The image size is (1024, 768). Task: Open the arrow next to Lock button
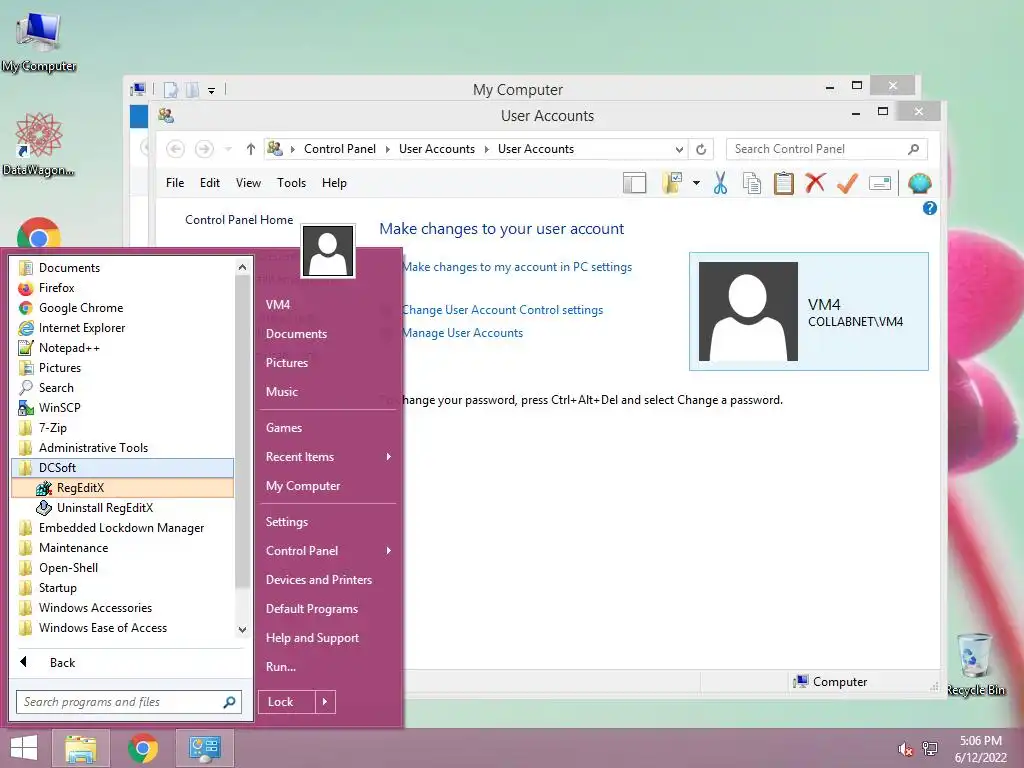click(325, 702)
